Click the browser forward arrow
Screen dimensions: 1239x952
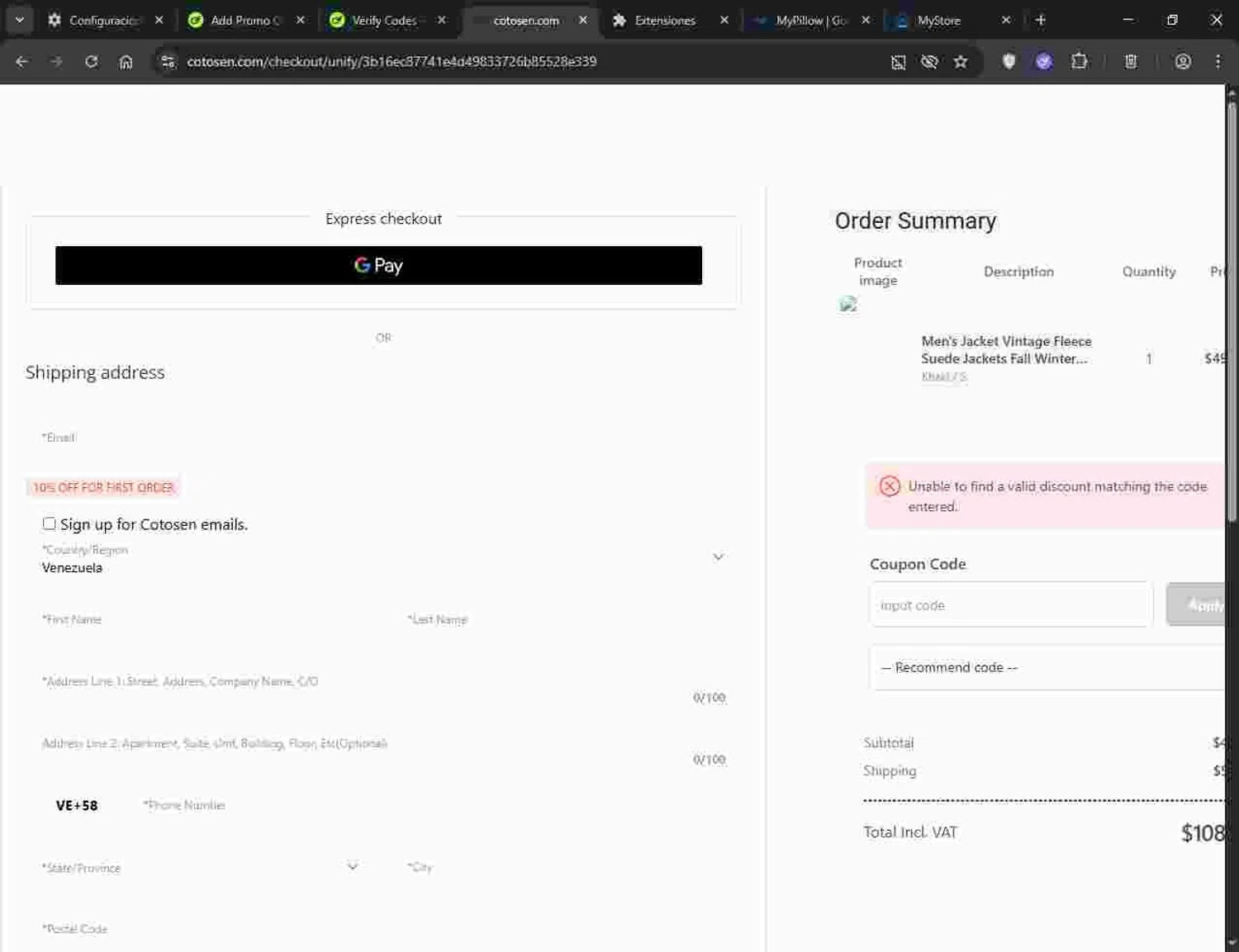point(56,61)
